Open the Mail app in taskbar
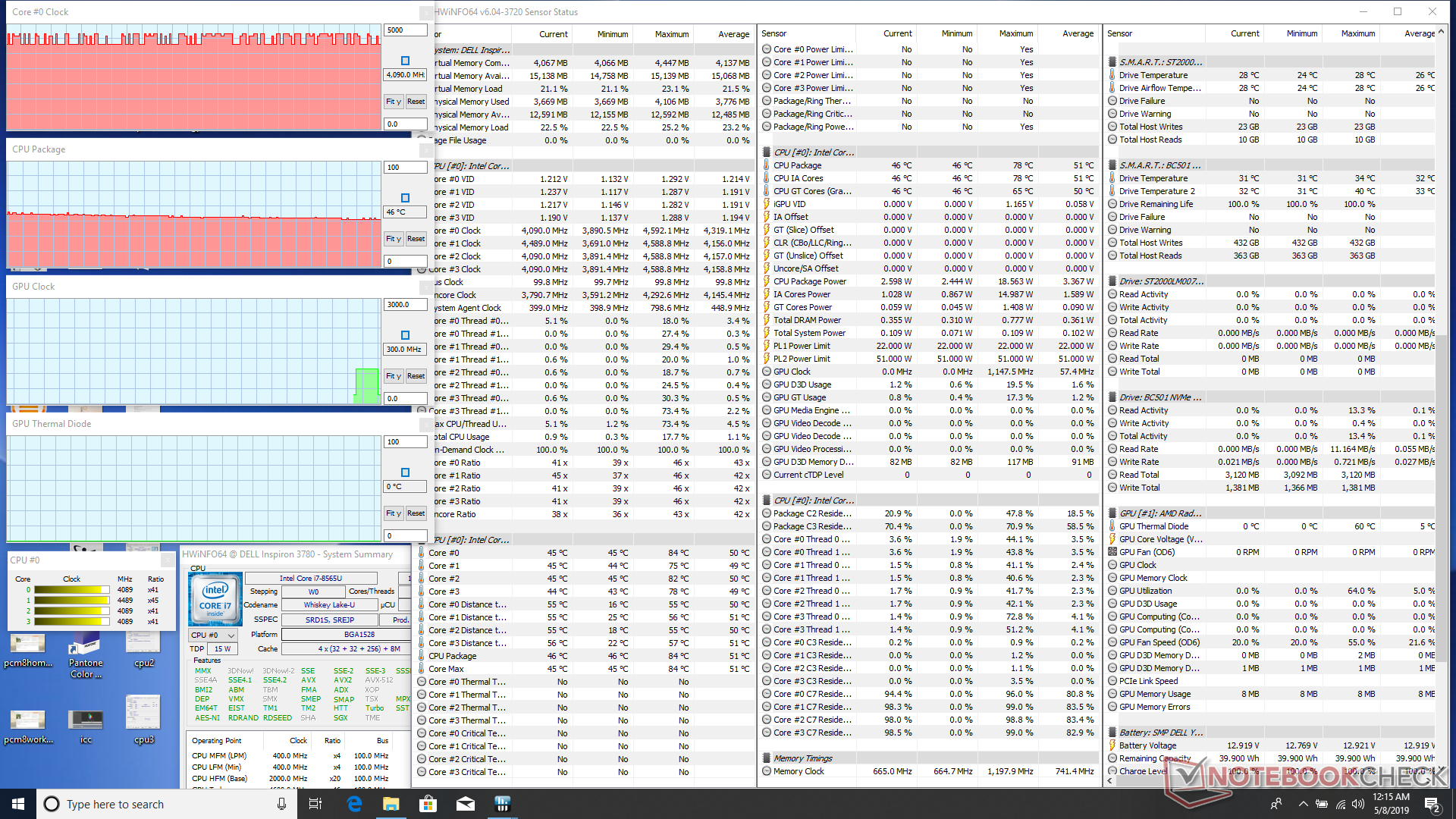 coord(465,804)
